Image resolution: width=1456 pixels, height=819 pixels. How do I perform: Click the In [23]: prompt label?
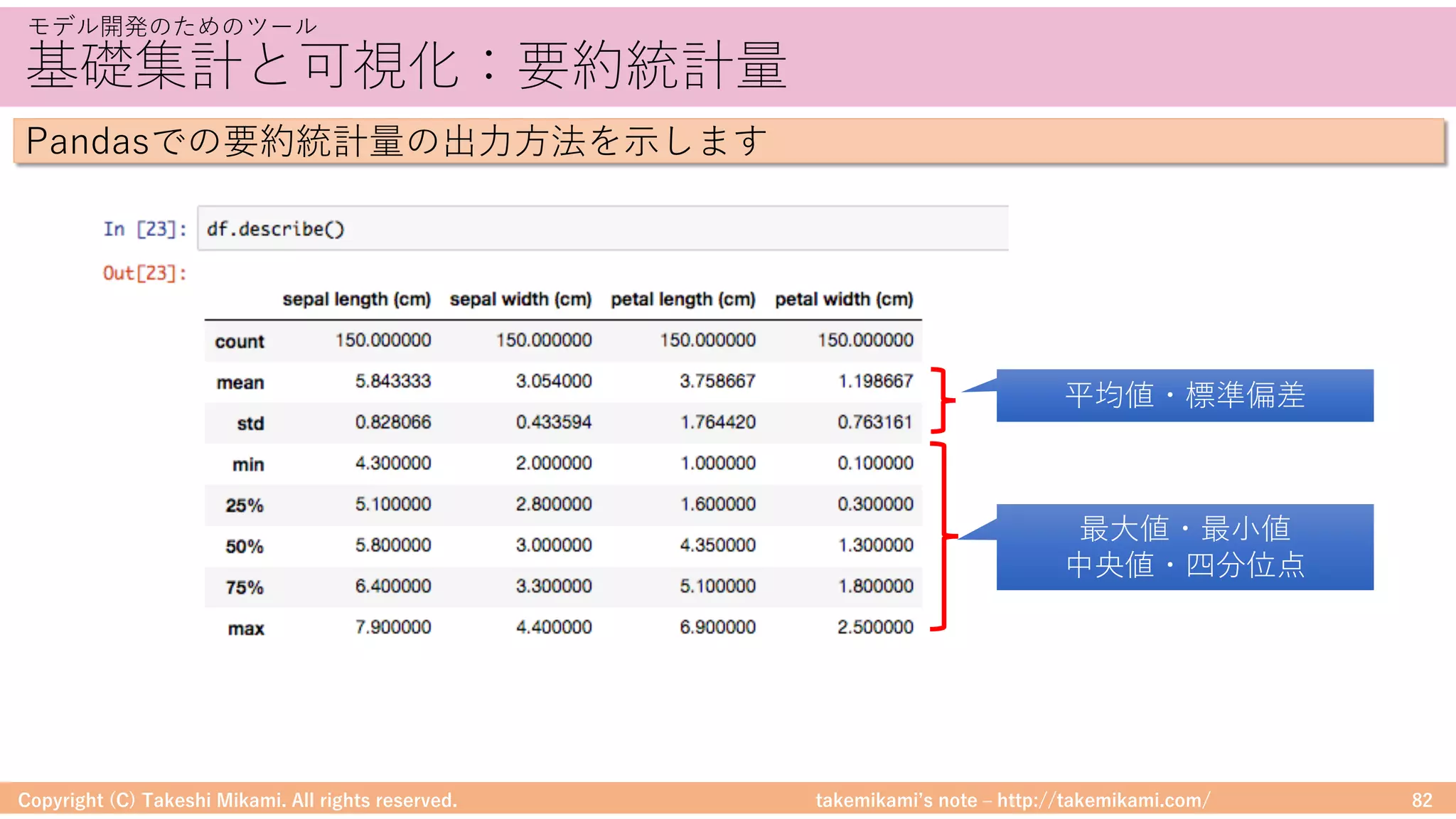pyautogui.click(x=145, y=229)
